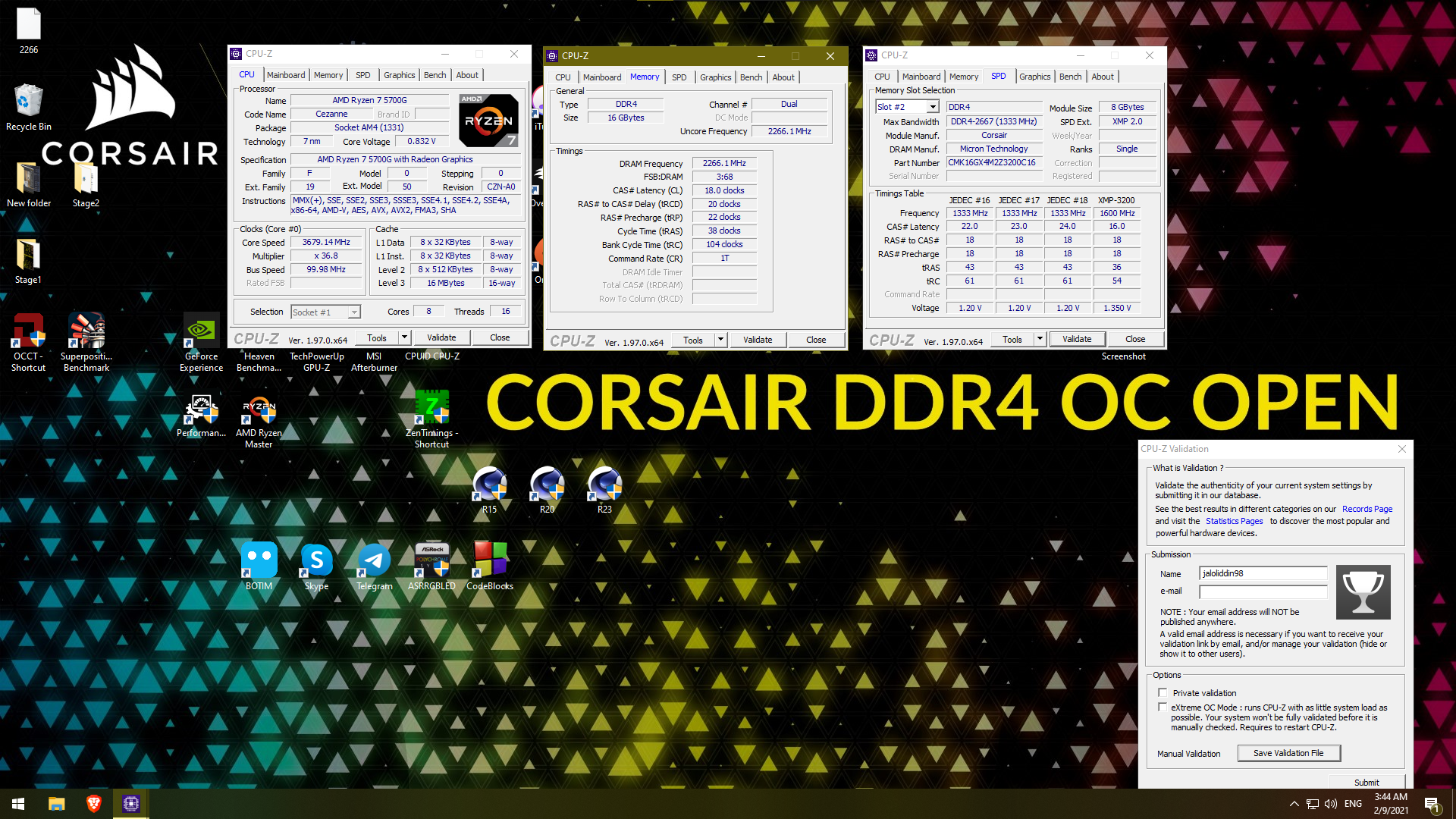Screen dimensions: 1456x819
Task: Click Tools button in right CPU-Z window
Action: coord(1012,339)
